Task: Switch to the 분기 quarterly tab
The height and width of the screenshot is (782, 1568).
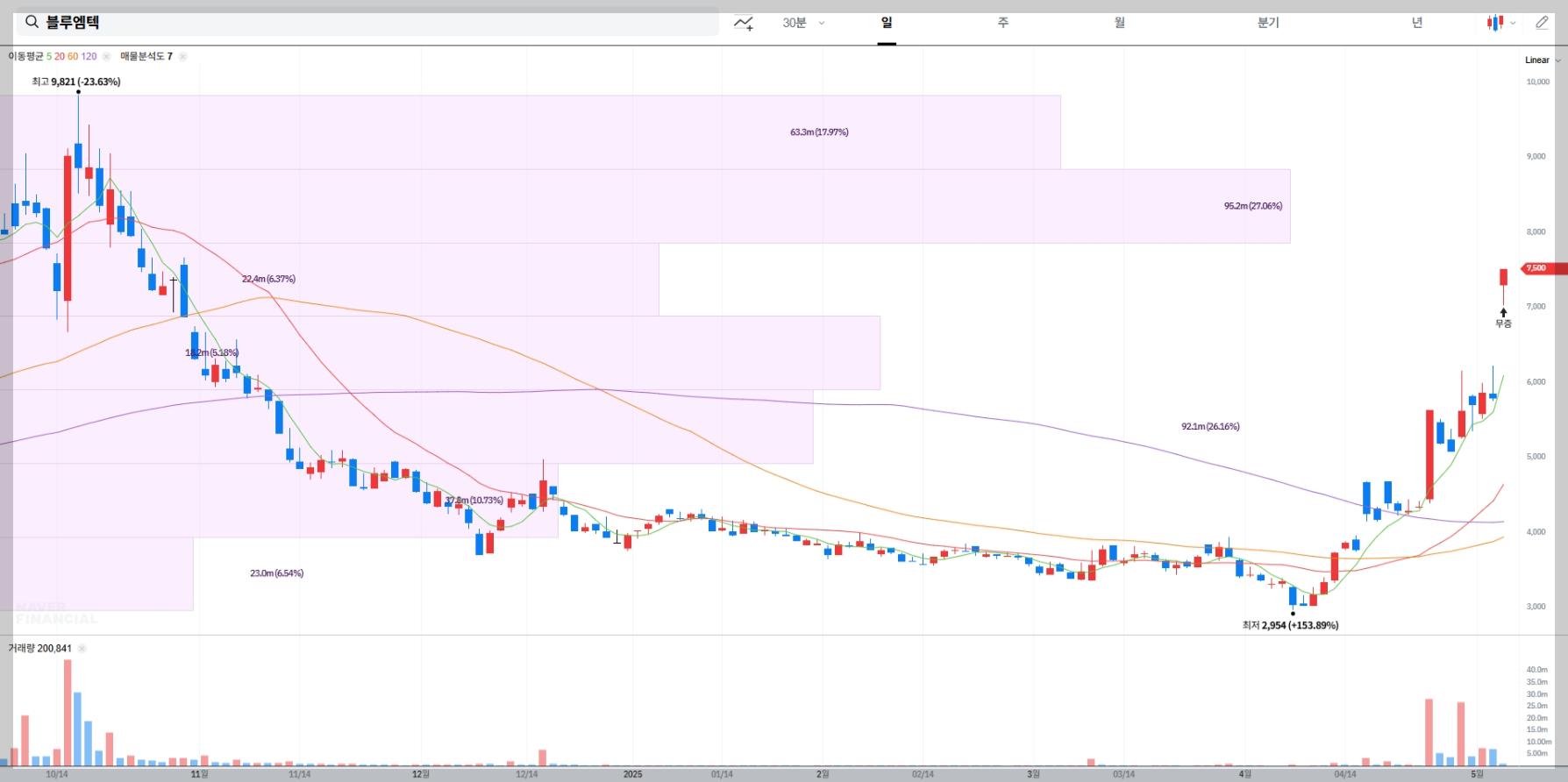Action: pos(1268,23)
